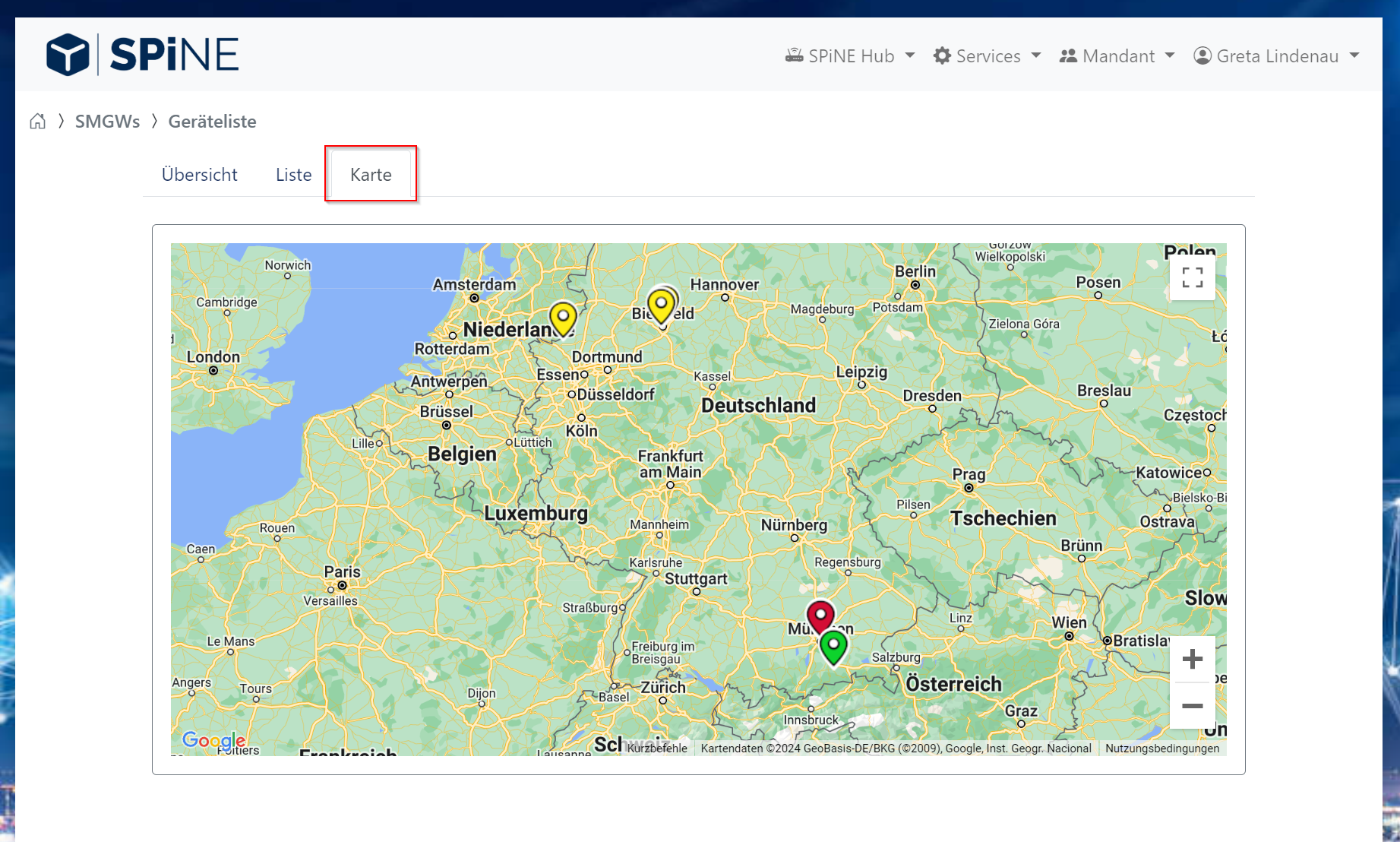
Task: Select the yellow marker near Bielefeld
Action: (662, 307)
